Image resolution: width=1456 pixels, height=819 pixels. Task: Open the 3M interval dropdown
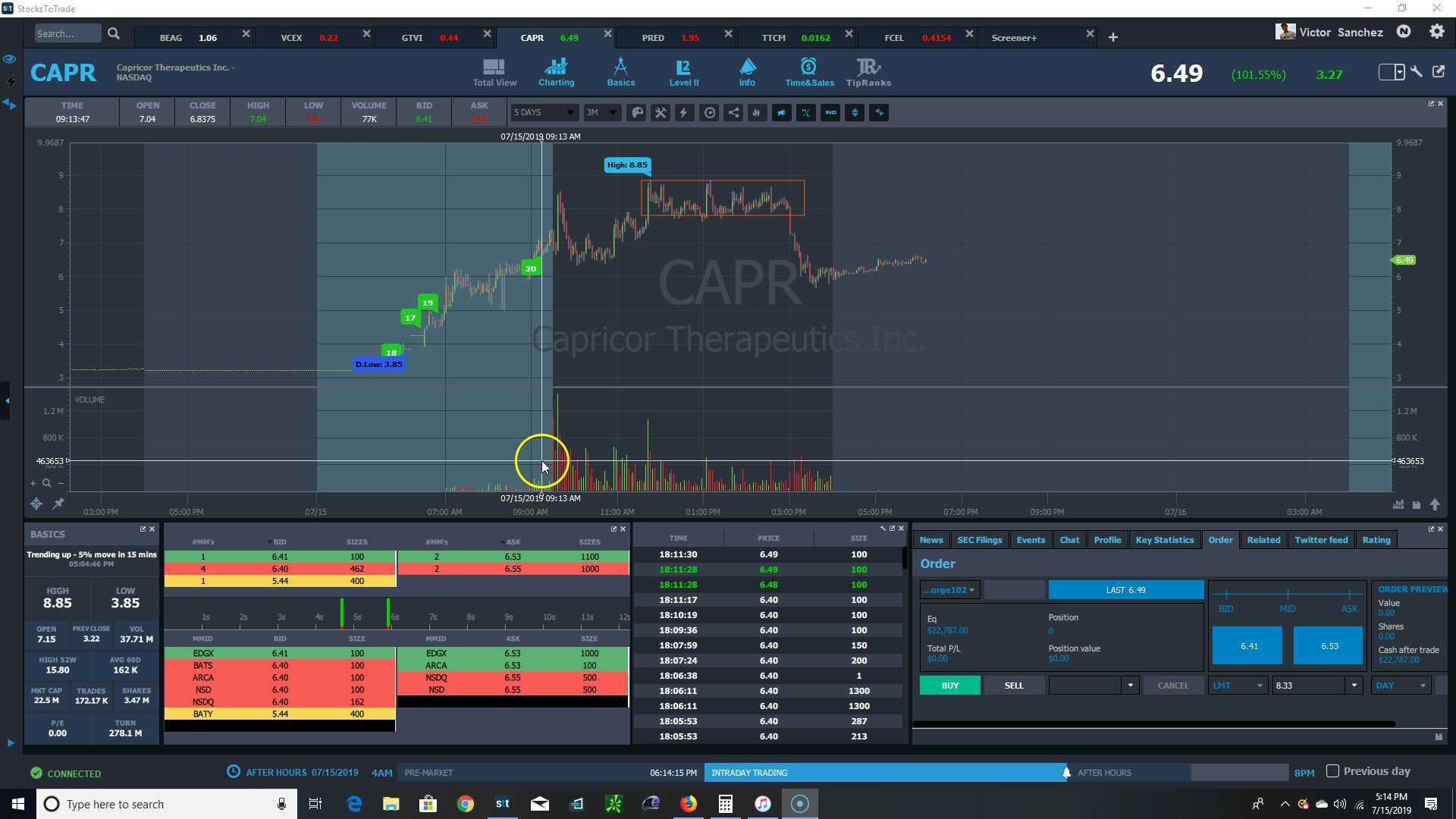601,113
